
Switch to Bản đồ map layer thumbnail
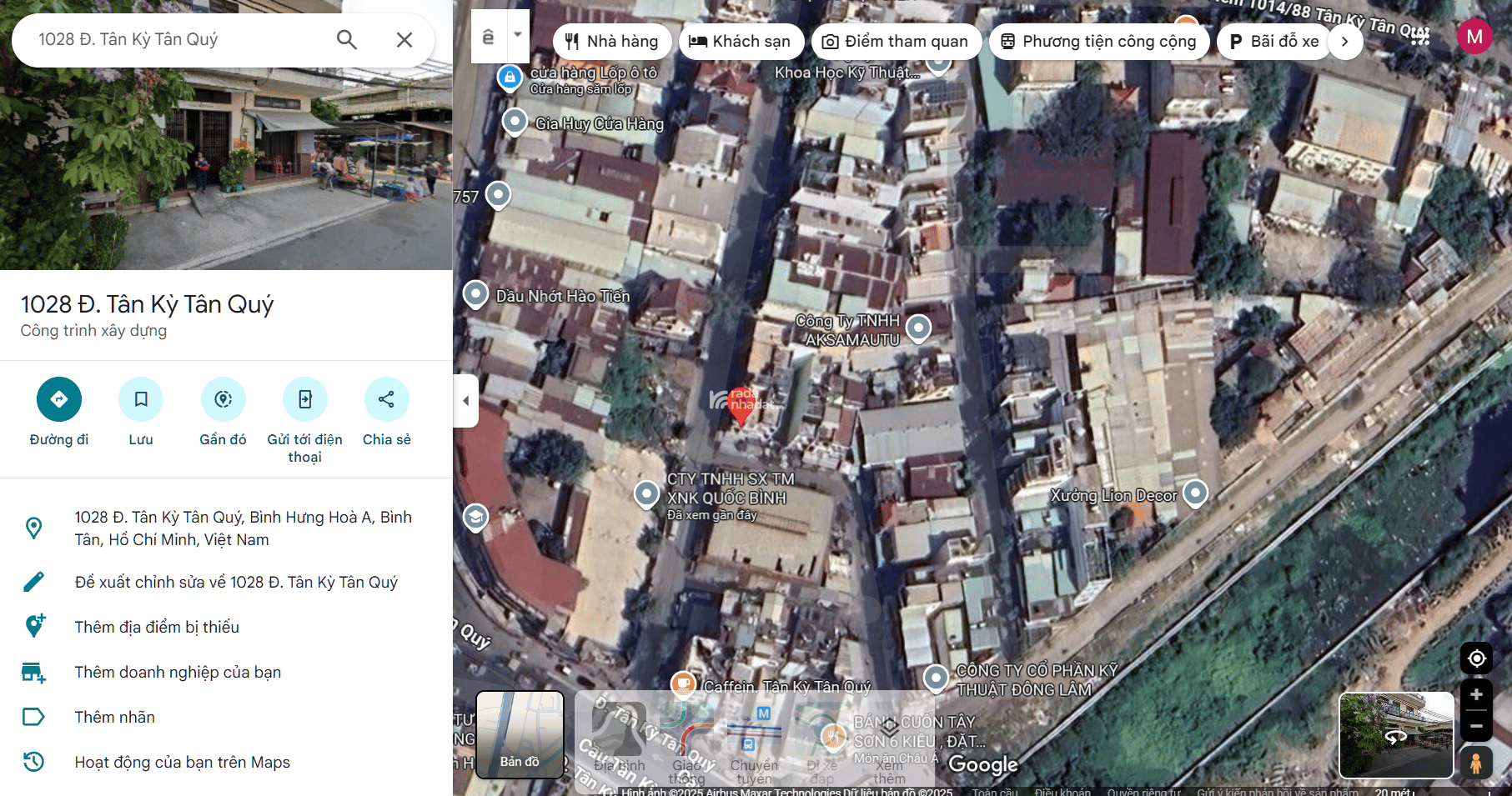520,734
